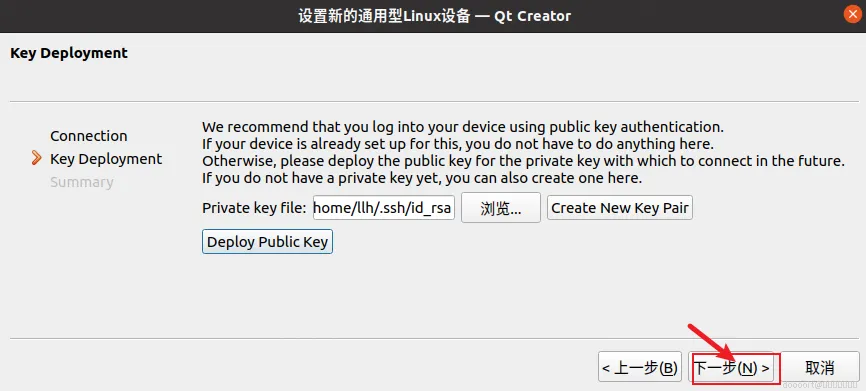Focus the Private key file path field
Screen dimensions: 866x391
click(384, 208)
